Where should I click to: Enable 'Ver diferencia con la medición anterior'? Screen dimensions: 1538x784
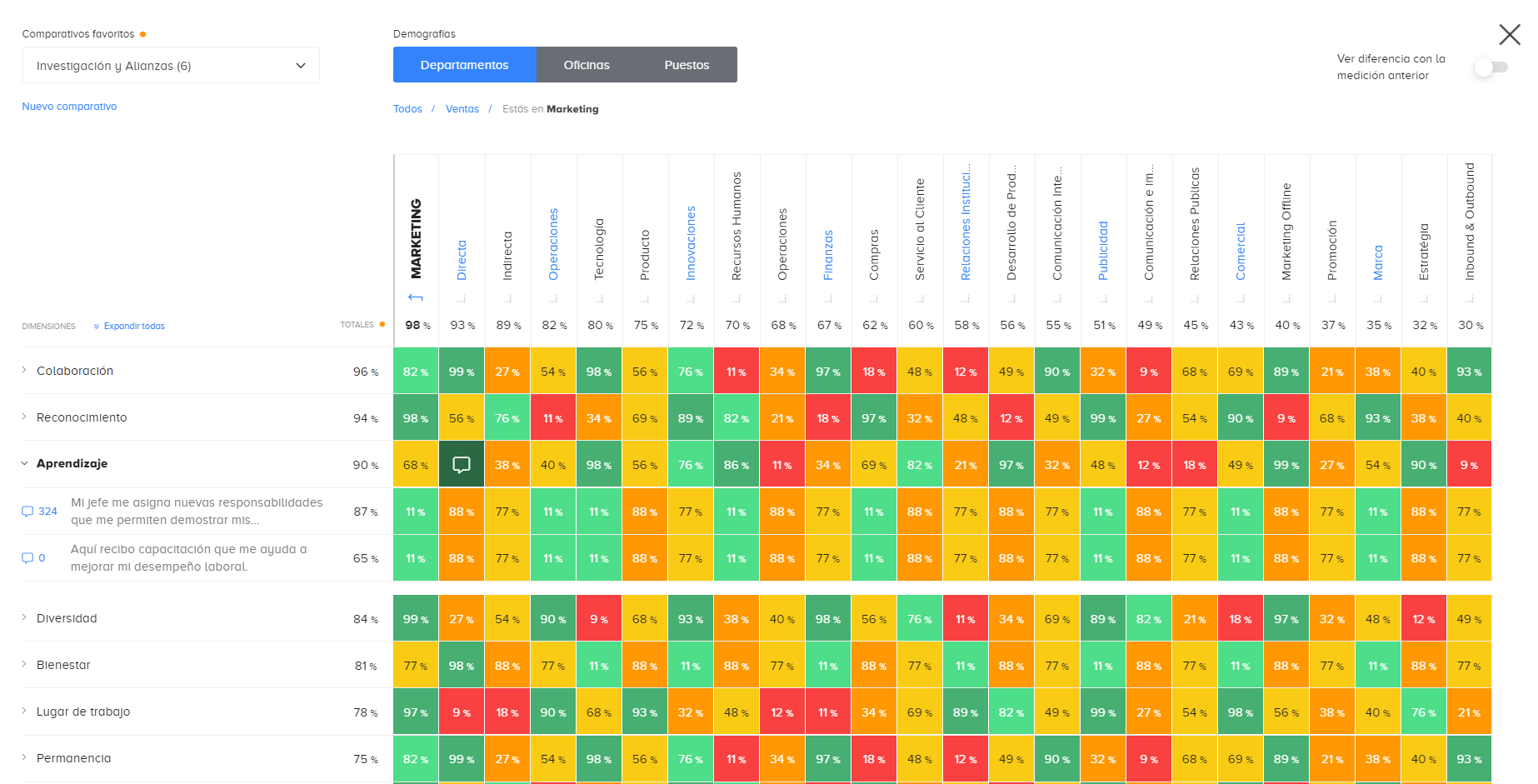point(1491,67)
